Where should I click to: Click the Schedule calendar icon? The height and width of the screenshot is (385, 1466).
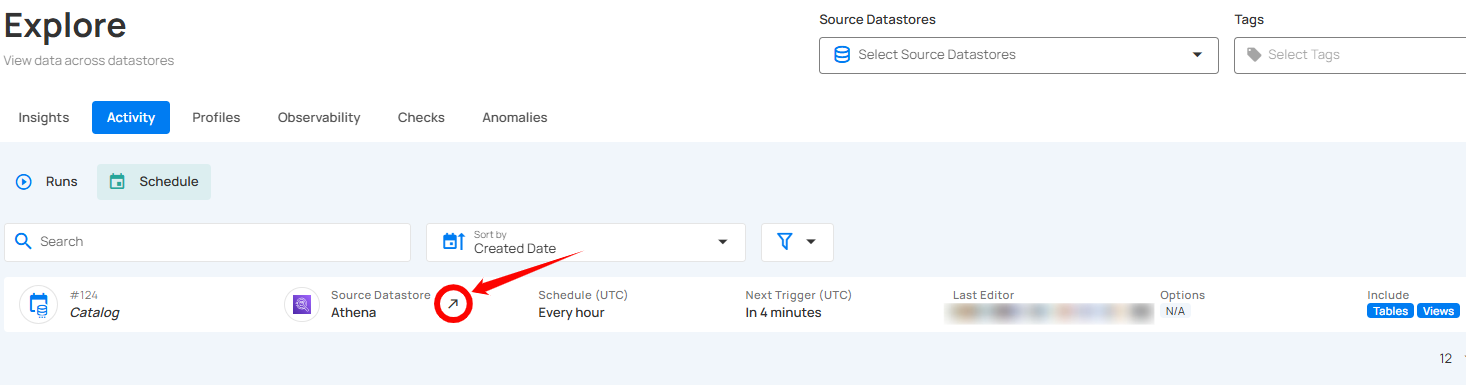pyautogui.click(x=117, y=182)
